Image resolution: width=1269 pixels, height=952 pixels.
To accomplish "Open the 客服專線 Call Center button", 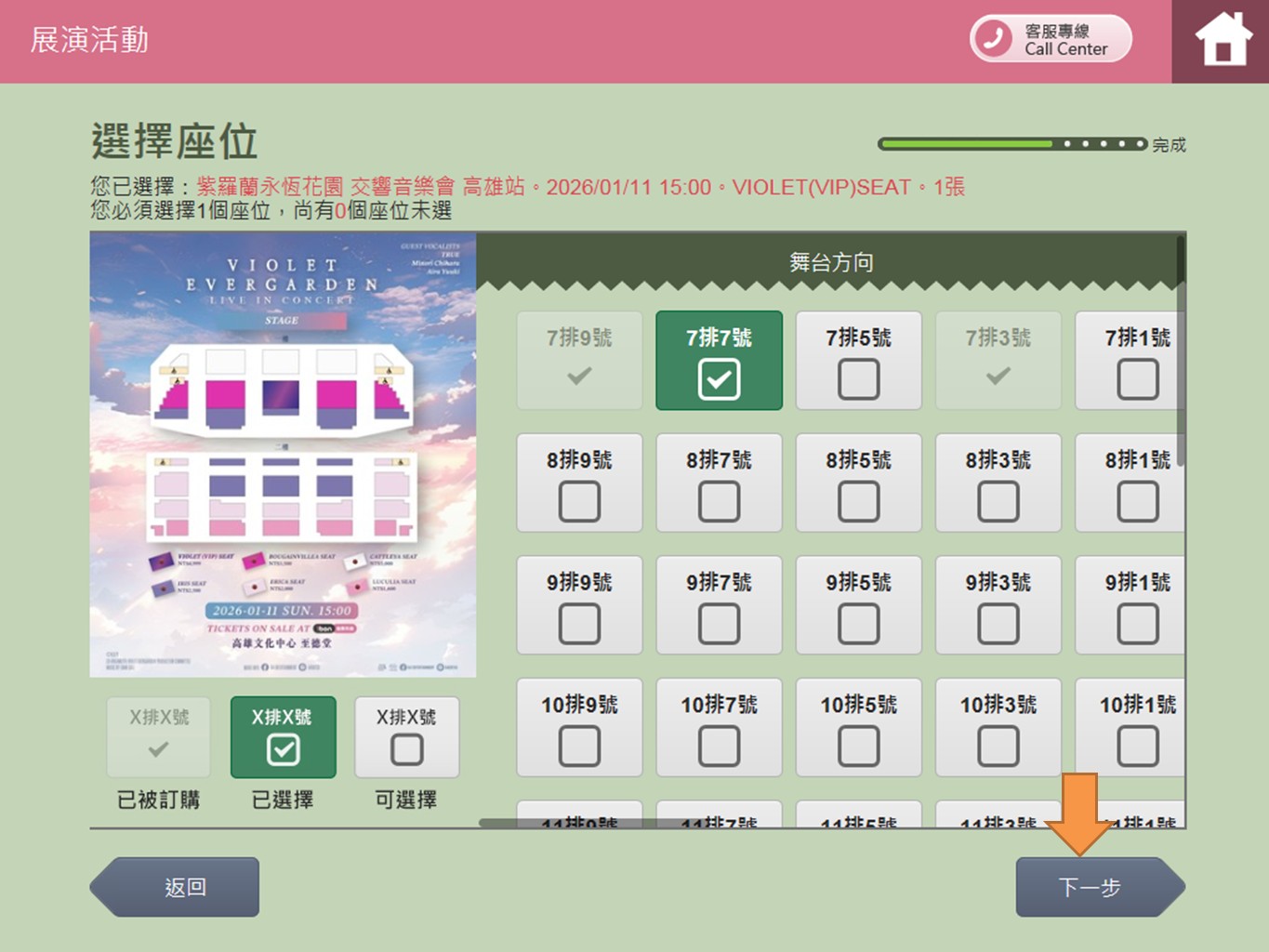I will [x=1051, y=39].
